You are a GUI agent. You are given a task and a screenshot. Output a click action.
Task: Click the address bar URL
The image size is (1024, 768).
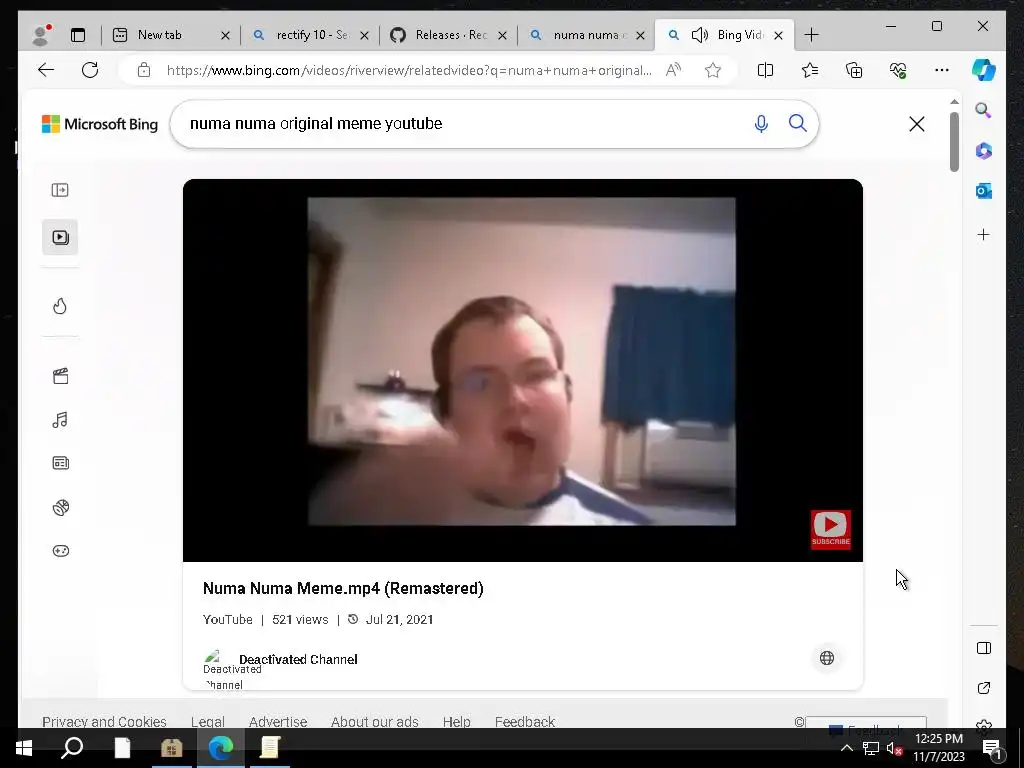[x=409, y=71]
